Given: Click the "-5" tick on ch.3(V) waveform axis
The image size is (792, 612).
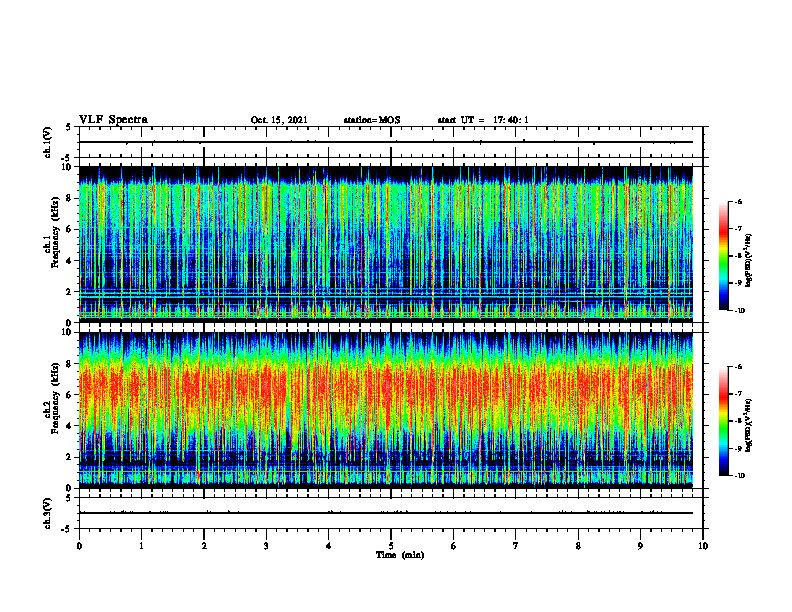Looking at the screenshot, I should tap(68, 529).
